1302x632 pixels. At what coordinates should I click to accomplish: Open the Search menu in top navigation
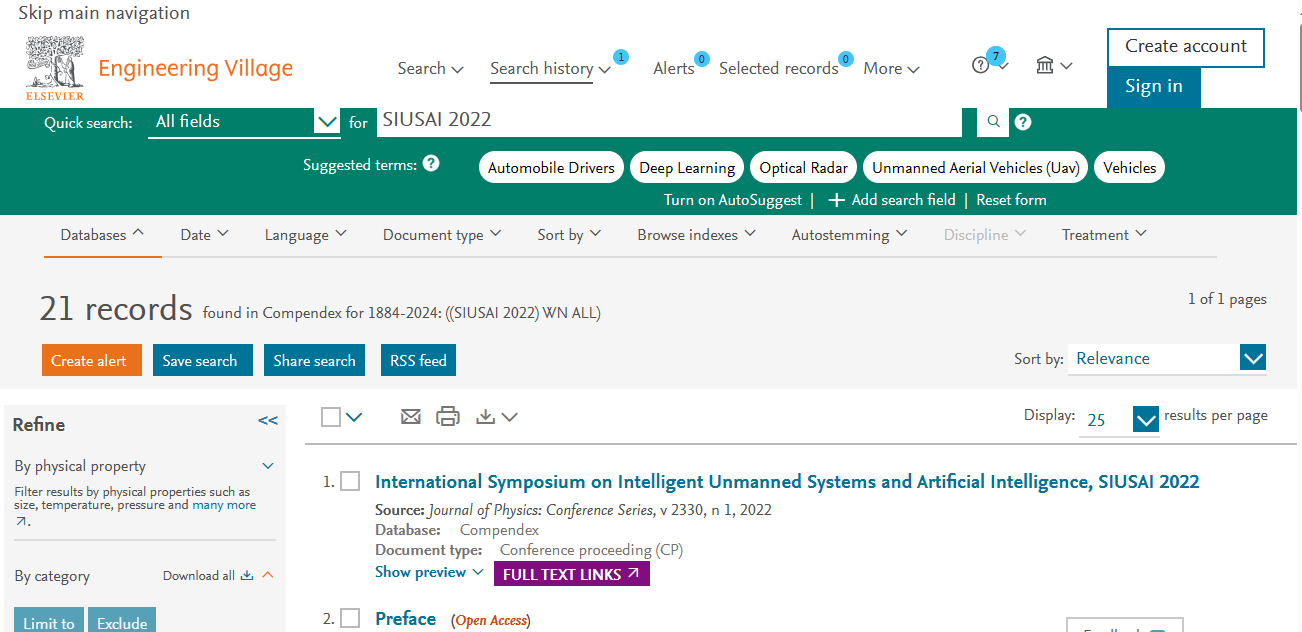click(x=430, y=68)
